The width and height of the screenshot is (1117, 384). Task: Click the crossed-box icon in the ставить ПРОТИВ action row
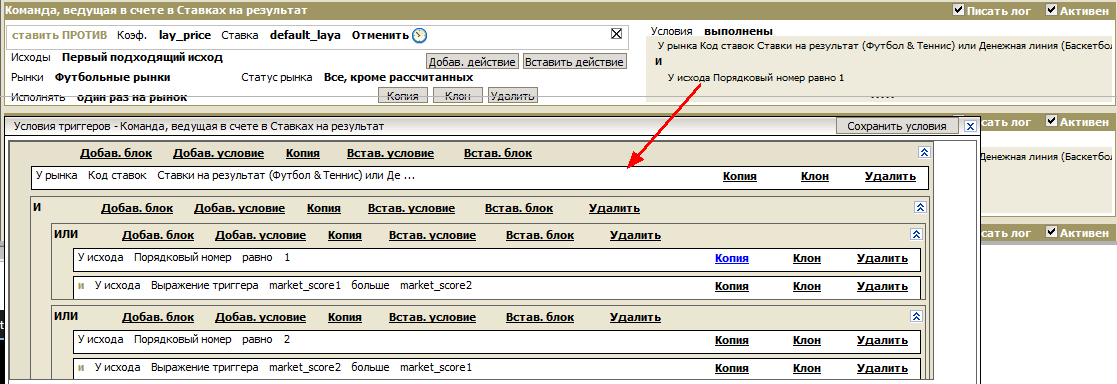[x=617, y=33]
